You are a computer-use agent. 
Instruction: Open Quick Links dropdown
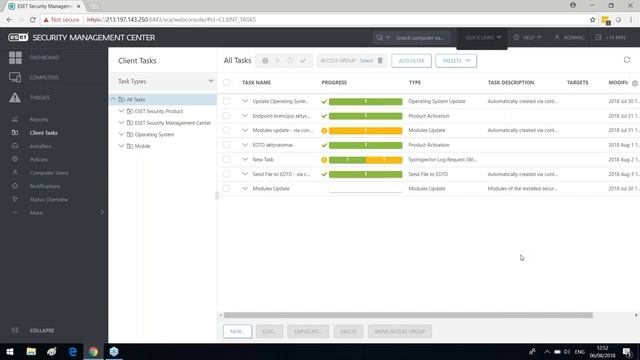point(482,38)
